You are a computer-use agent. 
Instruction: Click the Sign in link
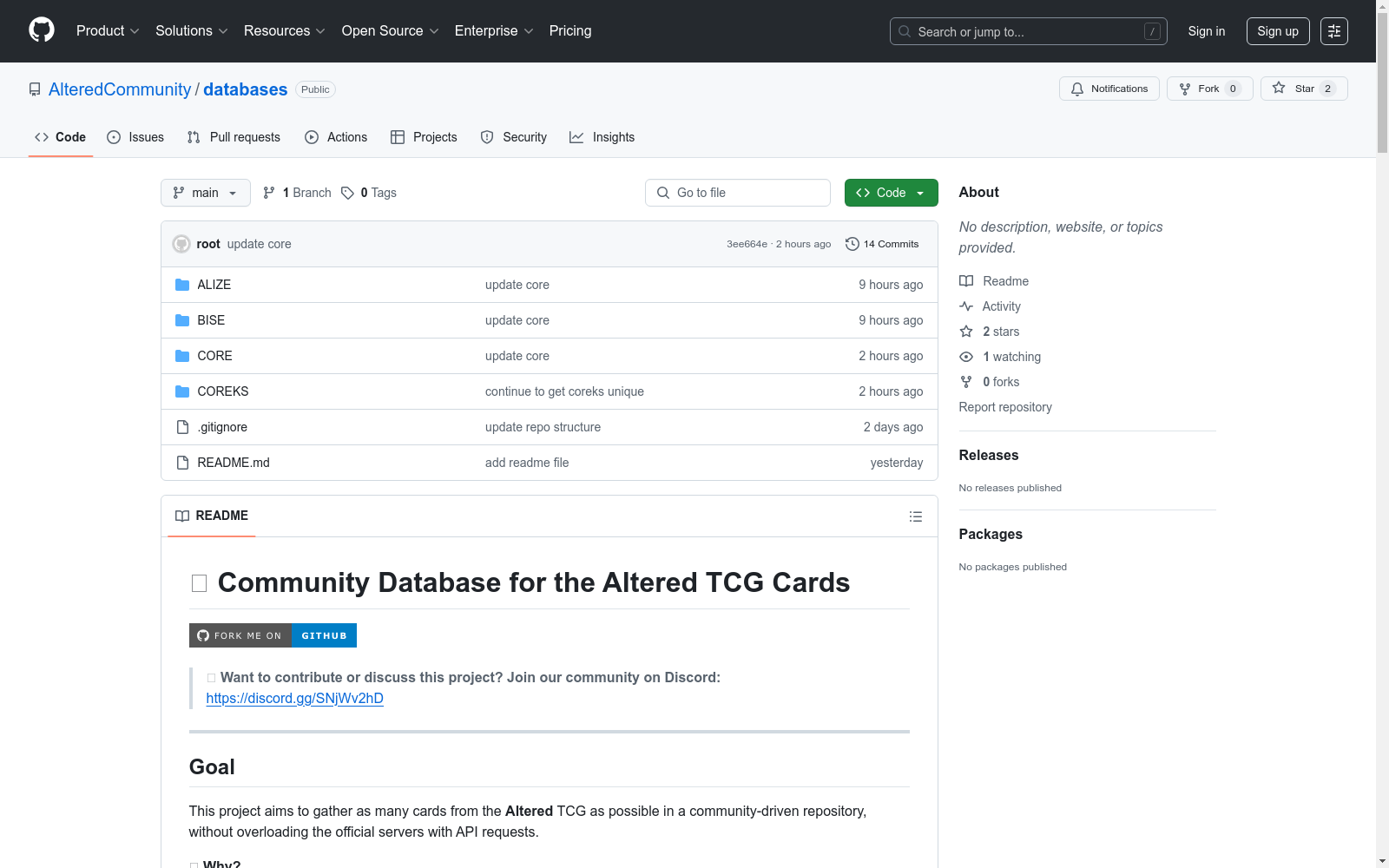coord(1207,31)
